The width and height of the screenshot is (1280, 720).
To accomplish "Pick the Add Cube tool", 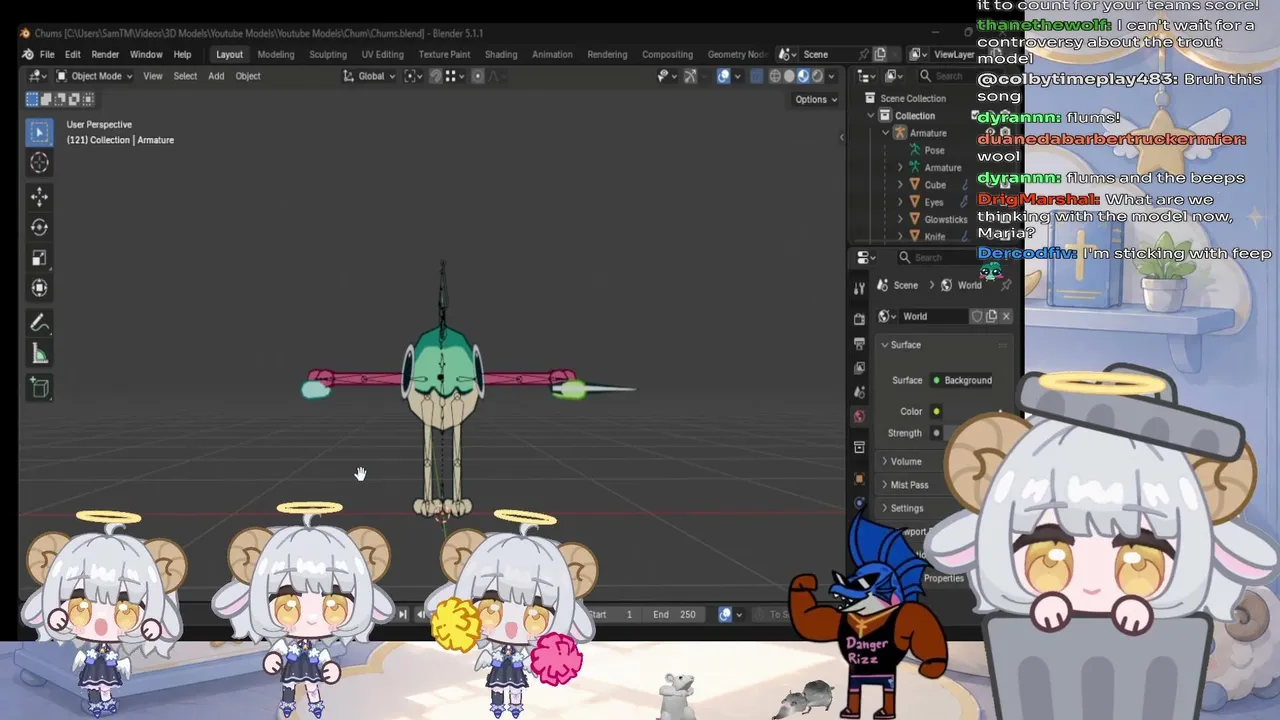I will coord(40,388).
